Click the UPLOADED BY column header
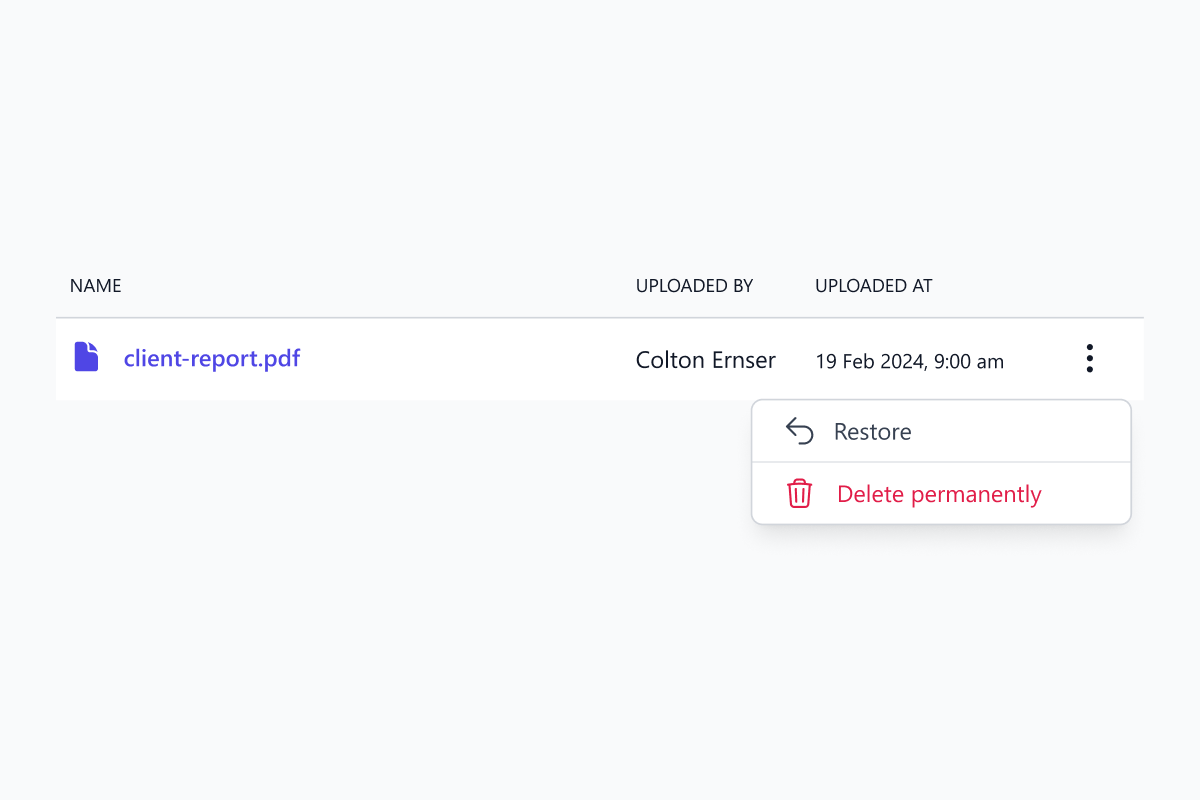 694,286
